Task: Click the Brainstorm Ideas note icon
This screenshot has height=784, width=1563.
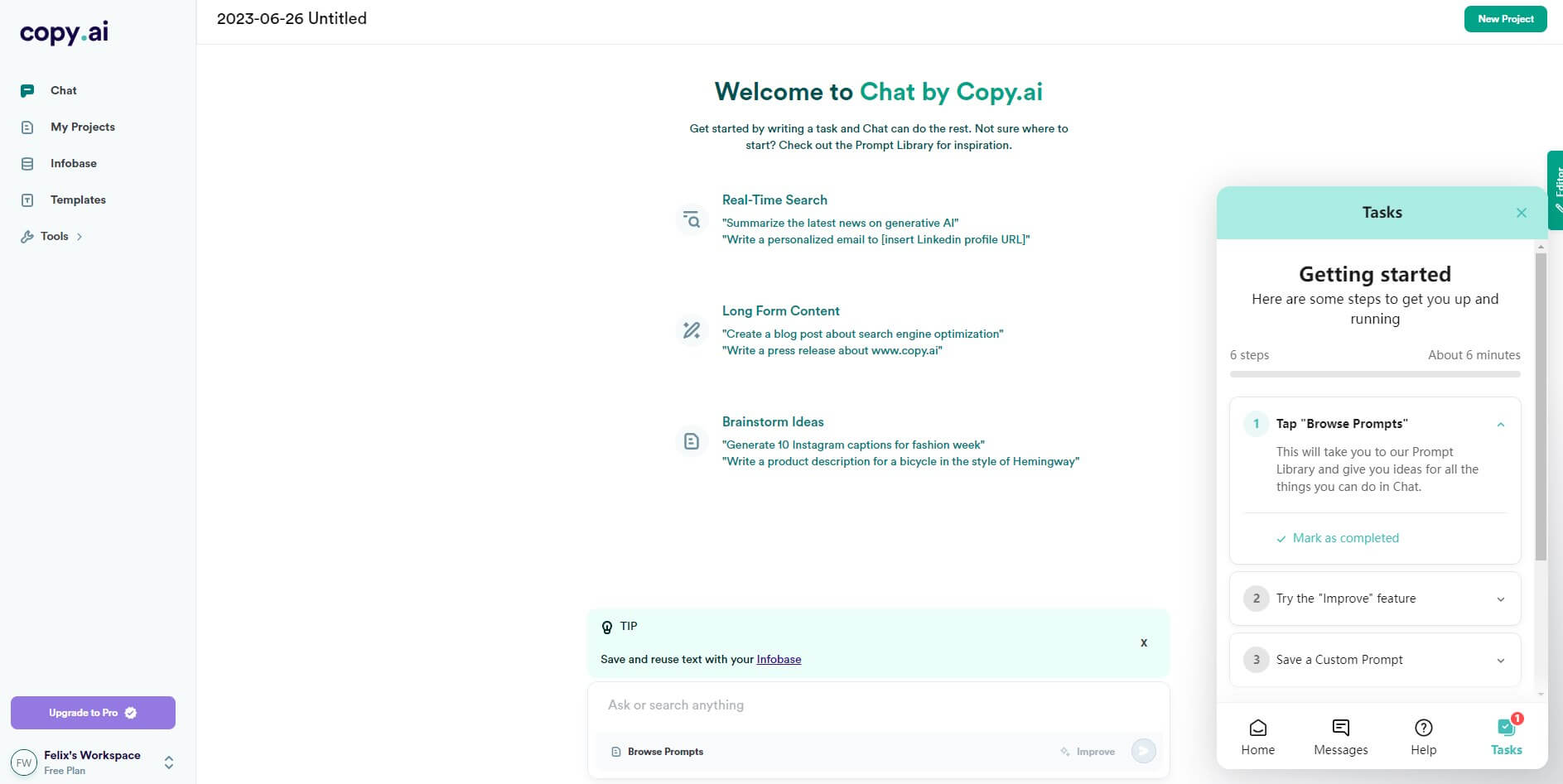Action: pos(692,441)
